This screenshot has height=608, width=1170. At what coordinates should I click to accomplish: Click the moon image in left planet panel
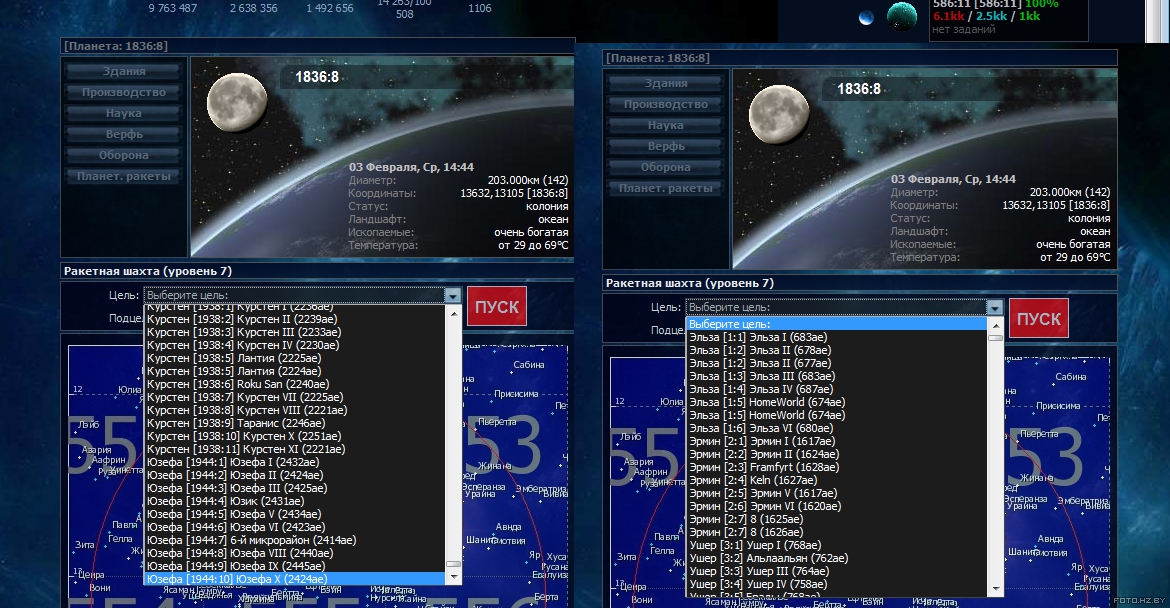coord(237,101)
